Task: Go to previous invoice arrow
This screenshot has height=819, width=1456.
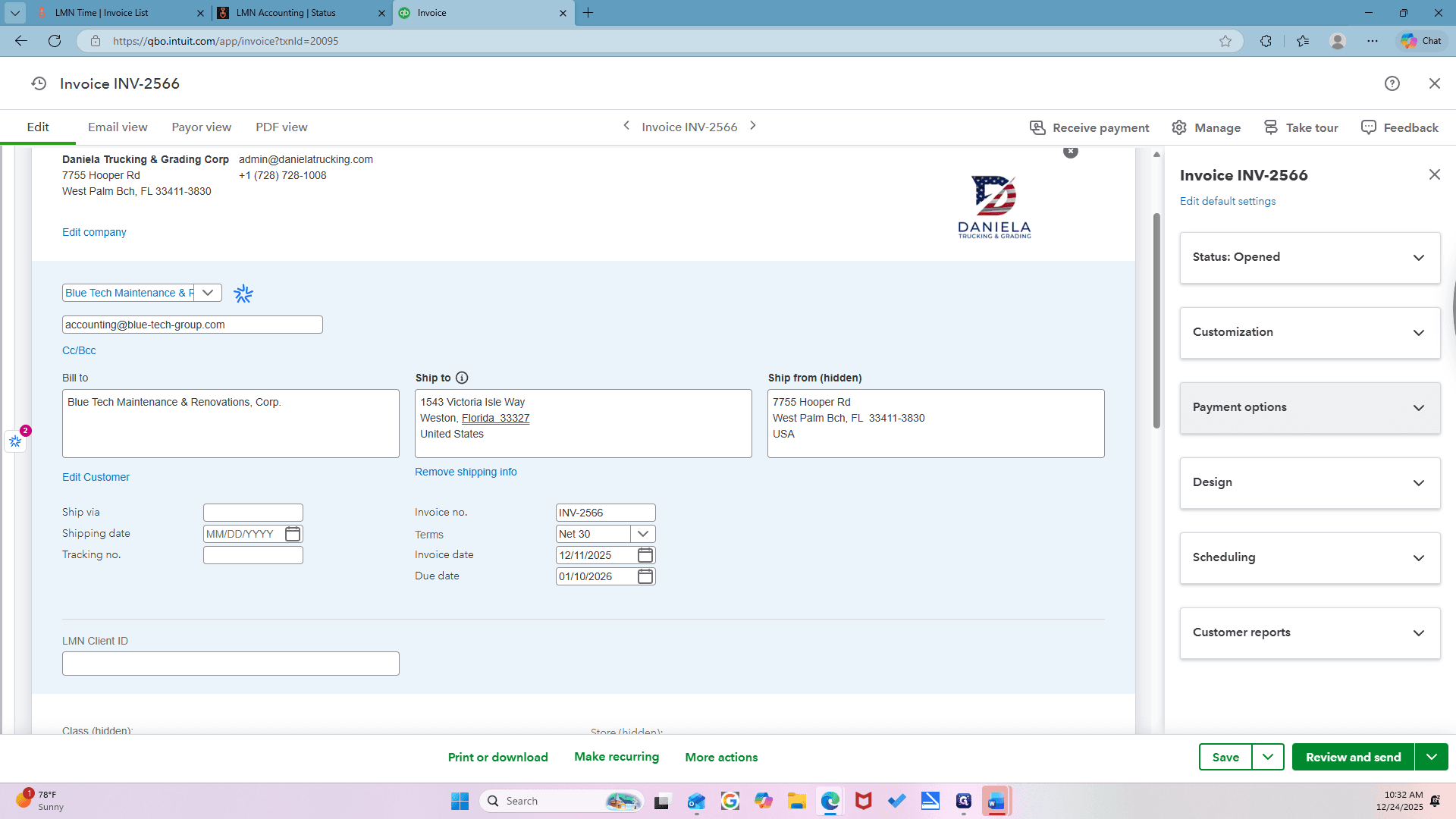Action: 626,126
